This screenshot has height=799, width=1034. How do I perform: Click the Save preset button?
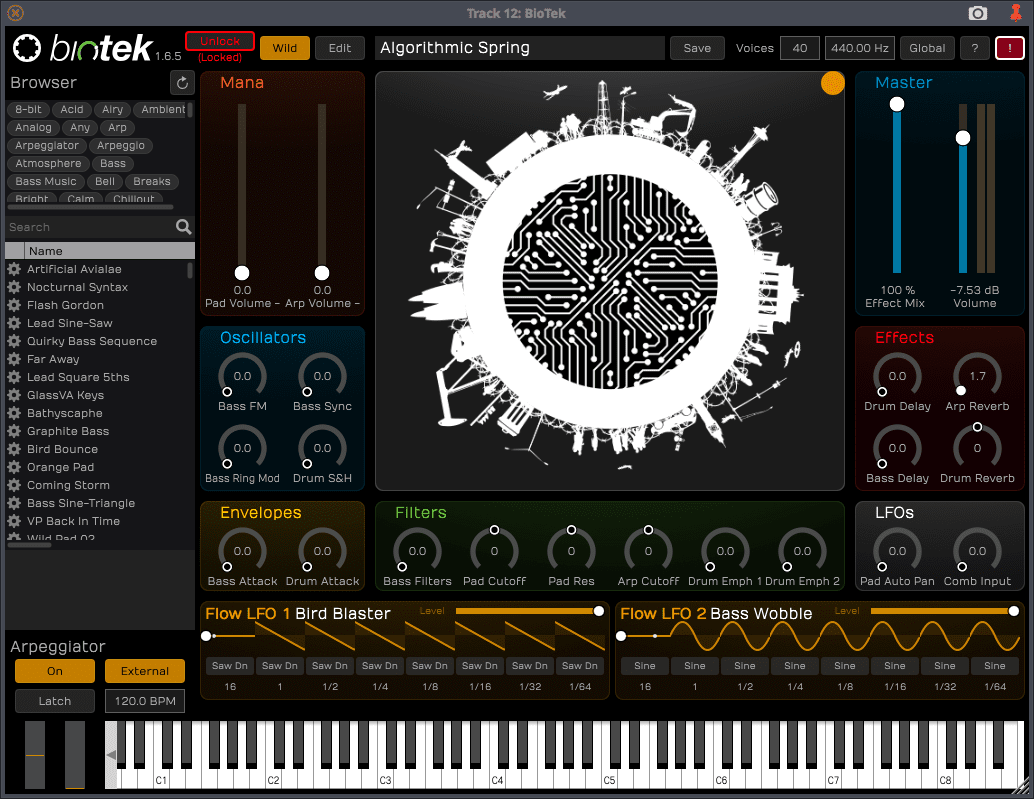point(697,48)
